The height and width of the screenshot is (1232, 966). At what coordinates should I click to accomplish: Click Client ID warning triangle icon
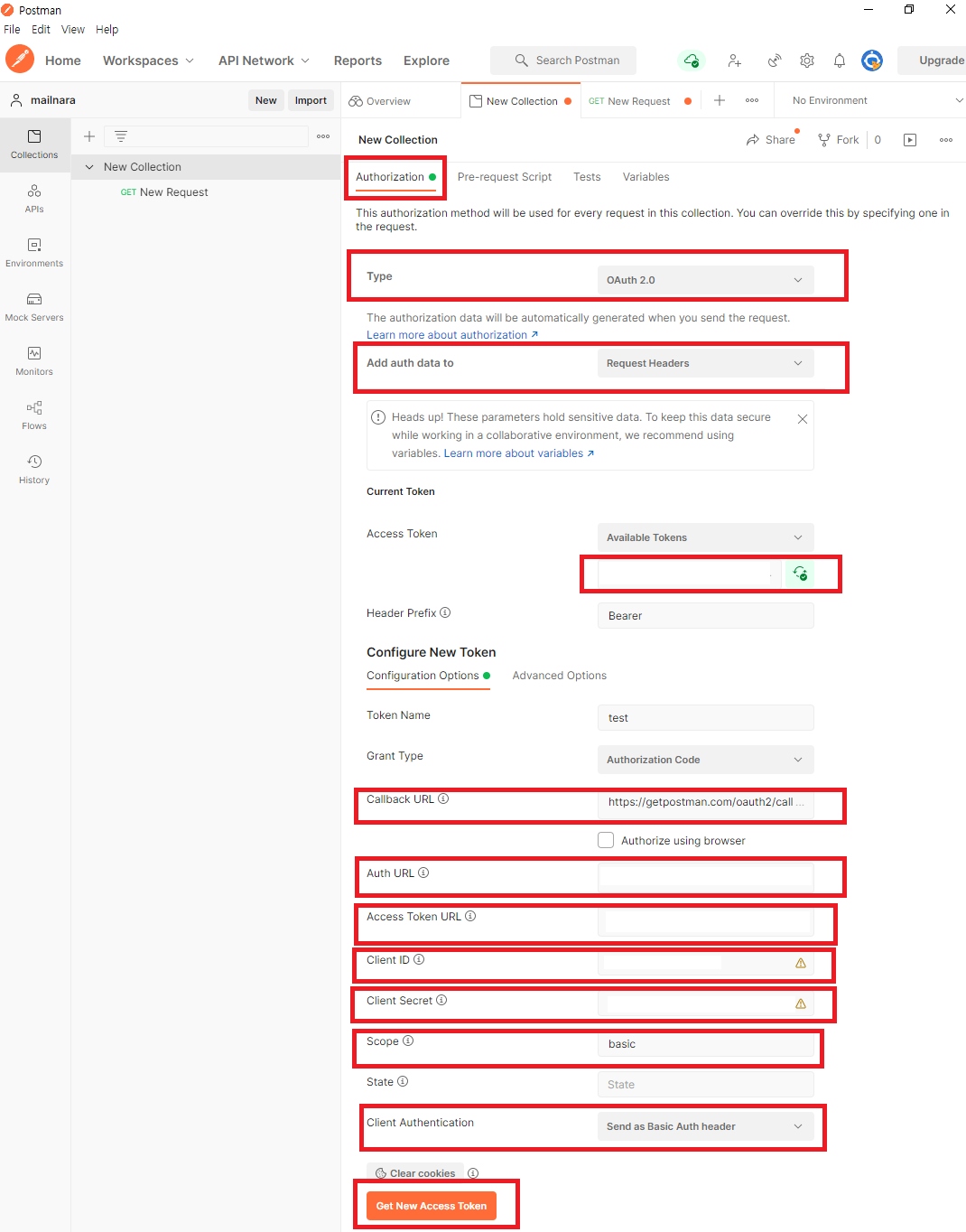[801, 963]
